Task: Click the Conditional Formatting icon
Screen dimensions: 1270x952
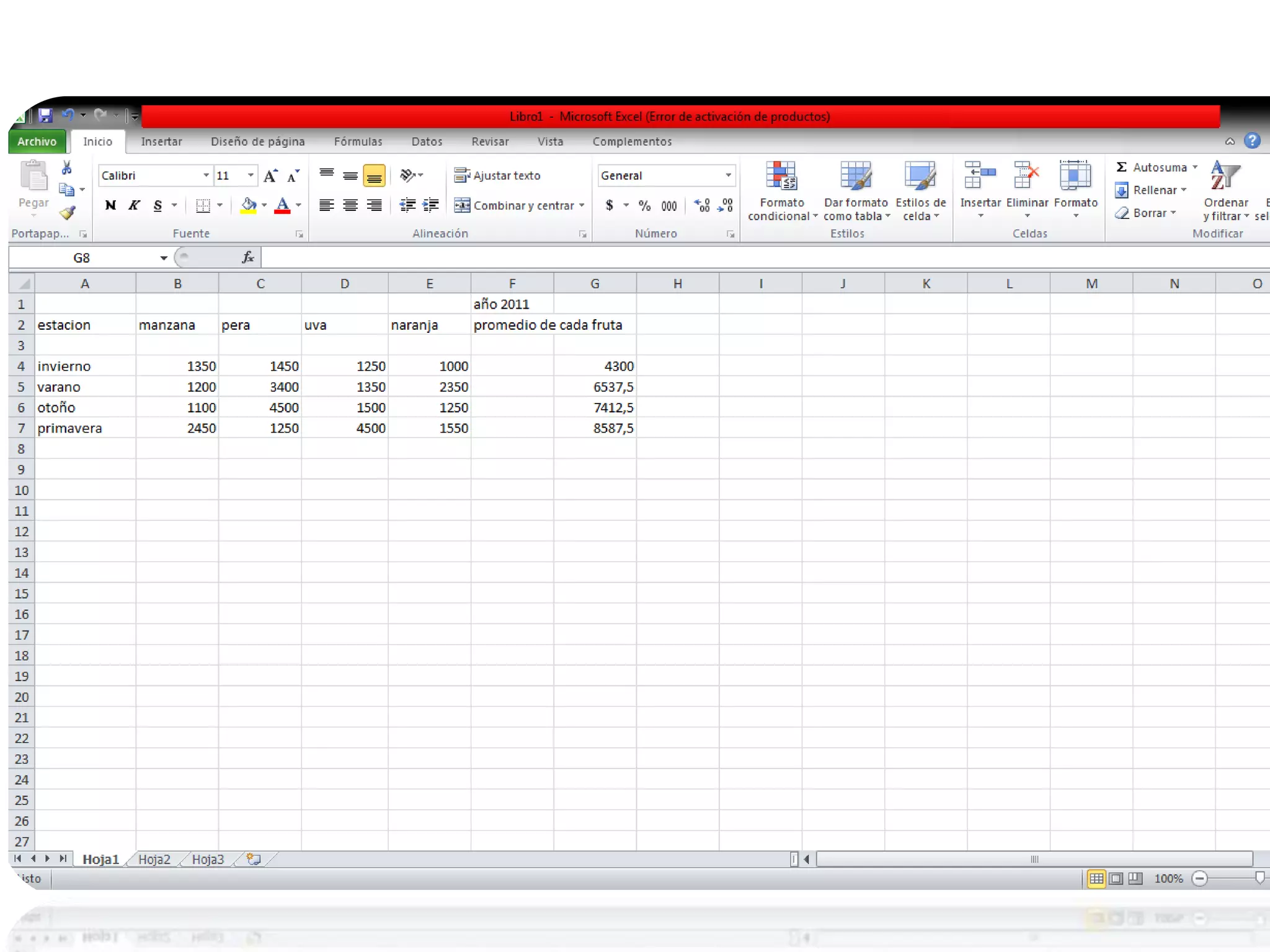Action: pos(781,176)
